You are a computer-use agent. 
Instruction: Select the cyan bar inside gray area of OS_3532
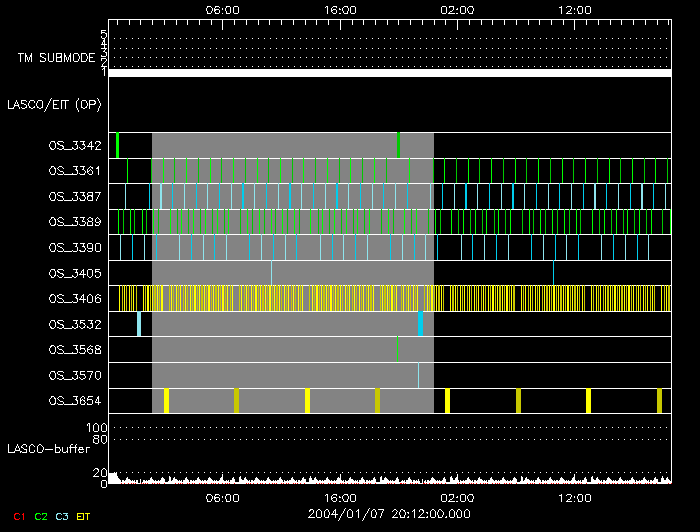click(421, 324)
